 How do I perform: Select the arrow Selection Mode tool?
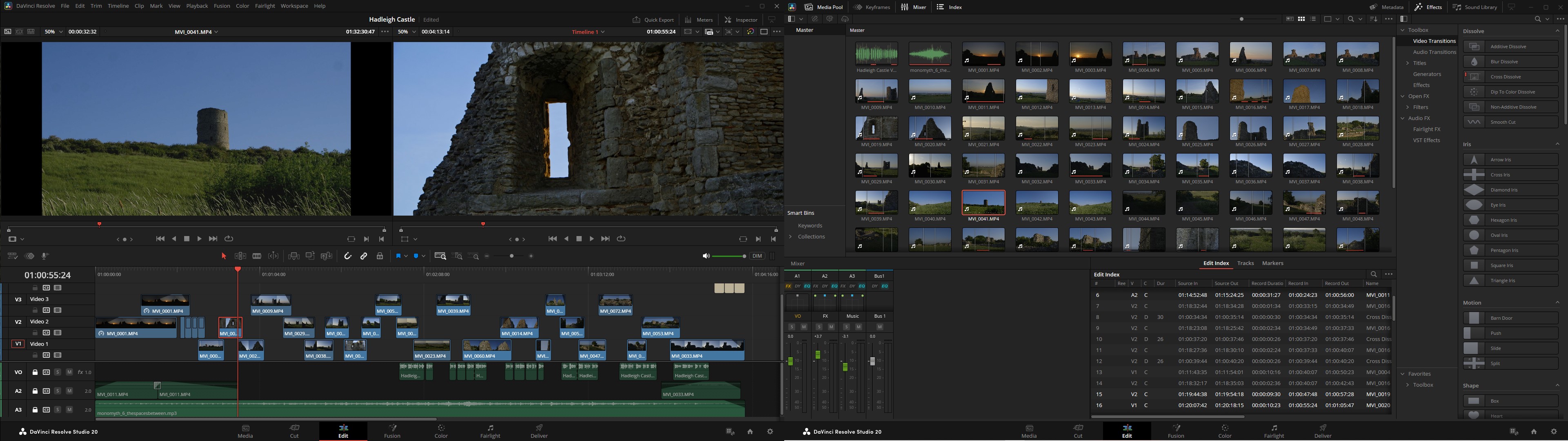pos(223,256)
